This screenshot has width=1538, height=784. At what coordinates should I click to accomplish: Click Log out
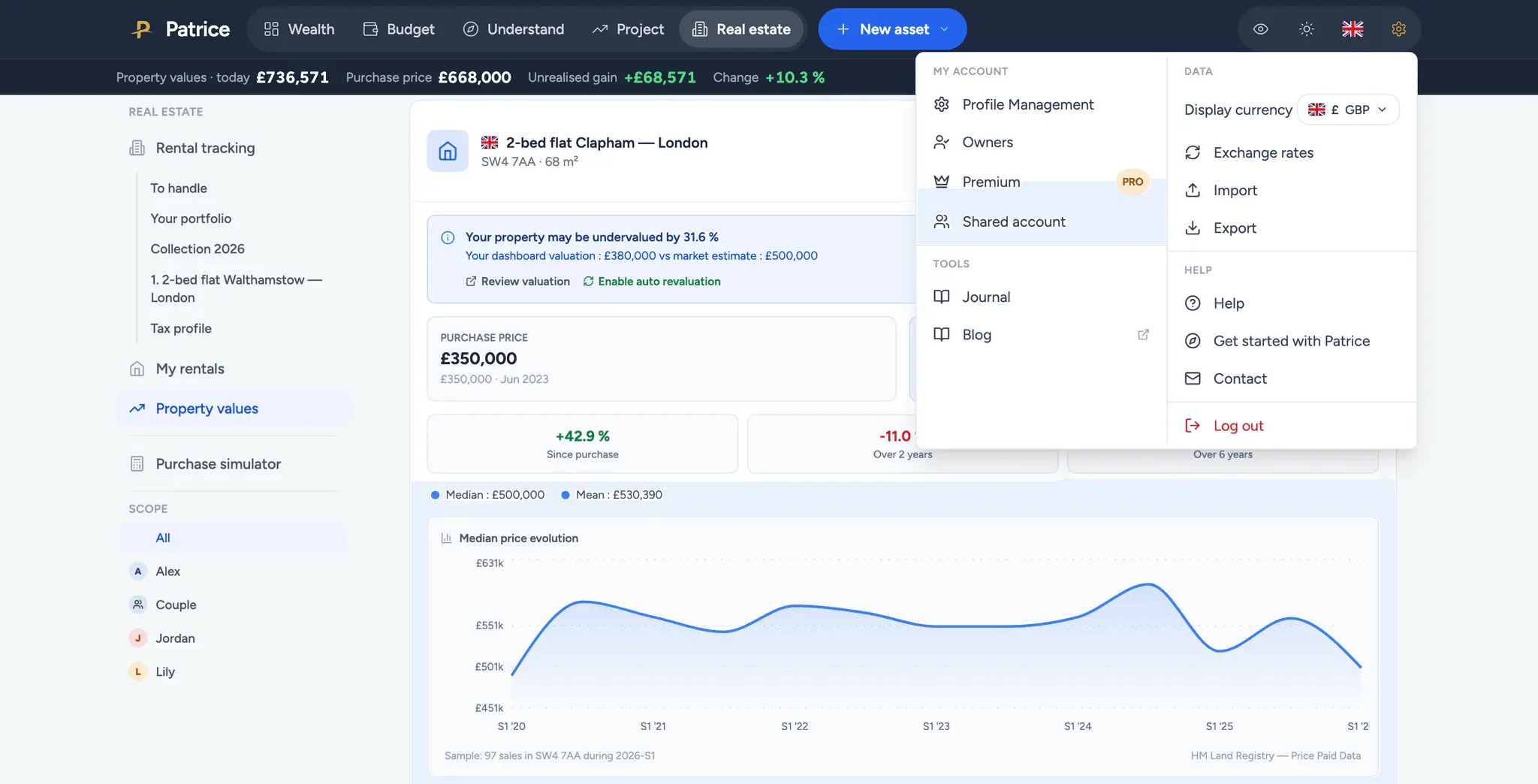coord(1291,426)
